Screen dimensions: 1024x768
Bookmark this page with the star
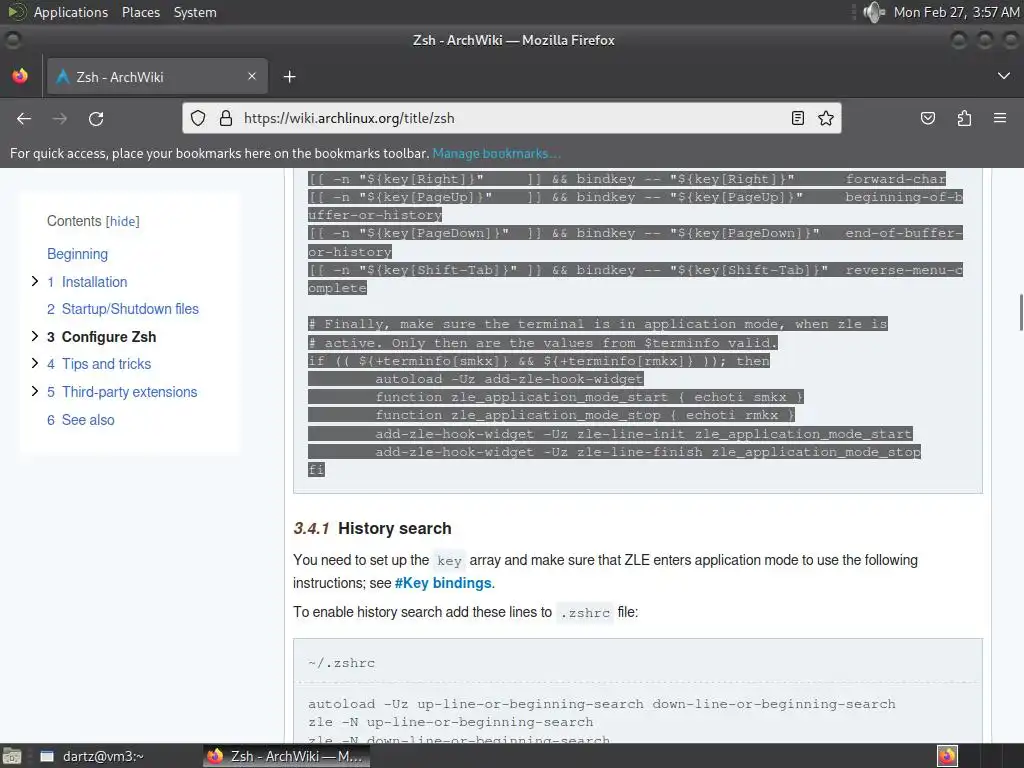(826, 118)
